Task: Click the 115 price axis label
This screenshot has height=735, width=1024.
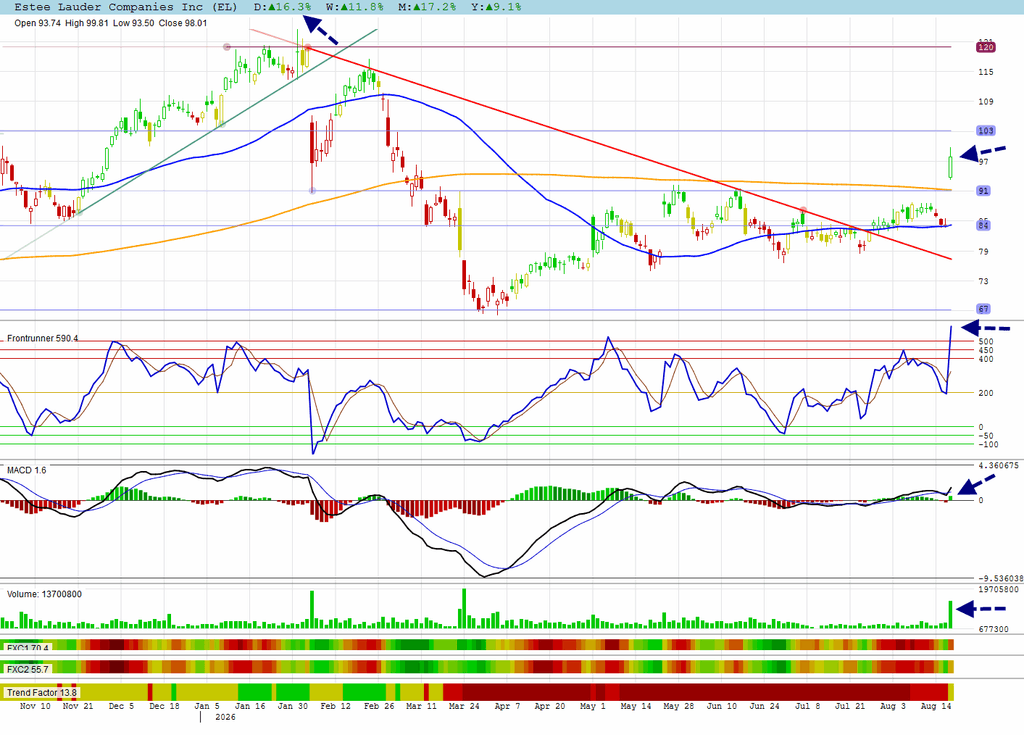Action: coord(985,72)
